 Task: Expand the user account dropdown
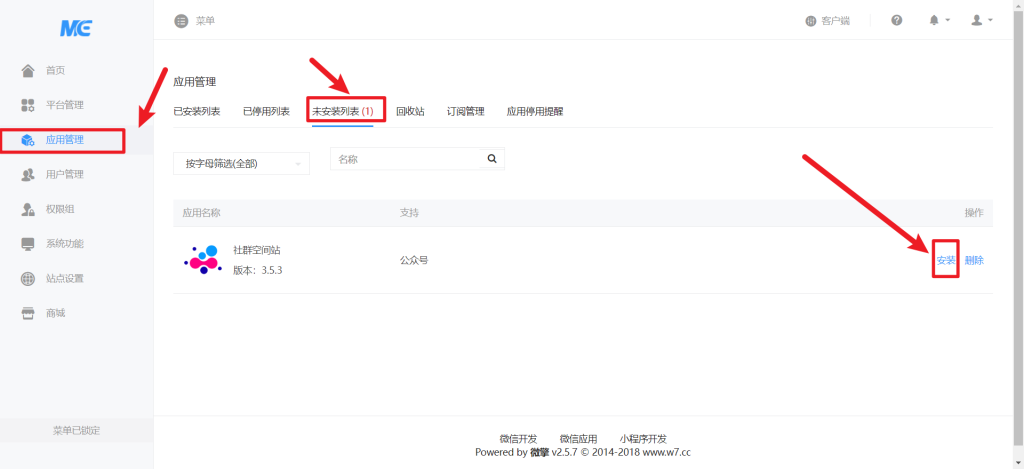(981, 20)
